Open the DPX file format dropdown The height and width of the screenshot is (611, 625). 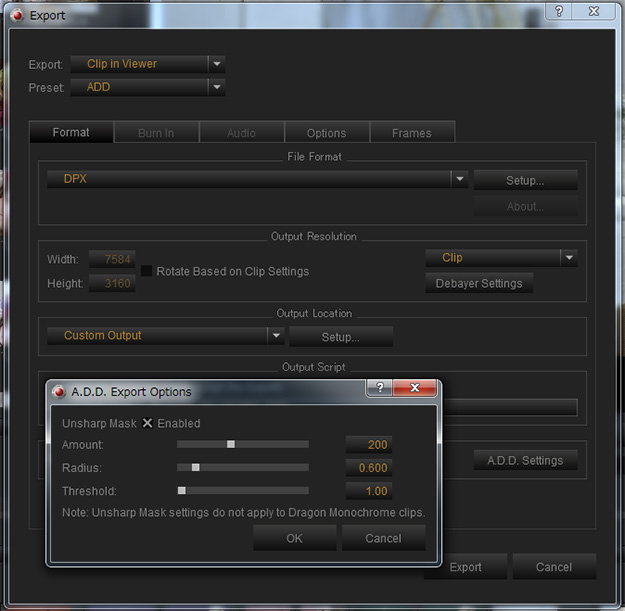[x=459, y=179]
